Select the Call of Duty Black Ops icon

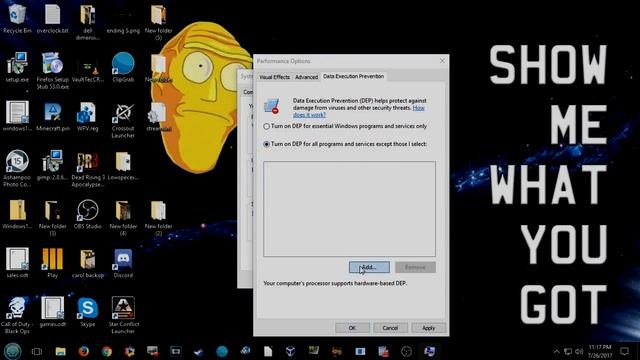[17, 315]
